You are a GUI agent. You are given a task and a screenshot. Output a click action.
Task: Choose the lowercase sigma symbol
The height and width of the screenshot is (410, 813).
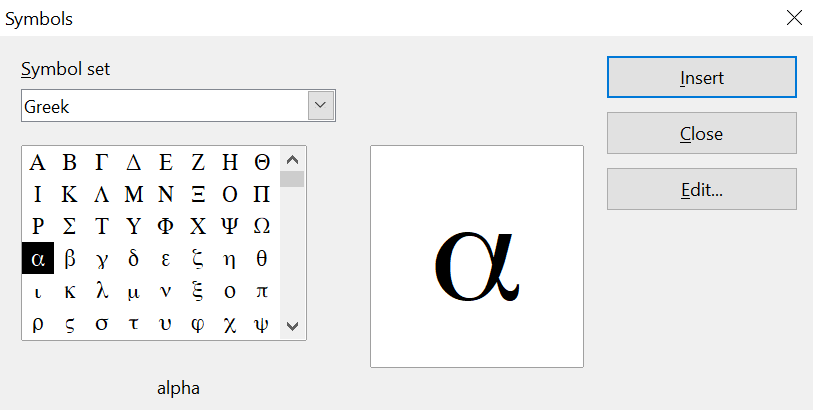[102, 323]
